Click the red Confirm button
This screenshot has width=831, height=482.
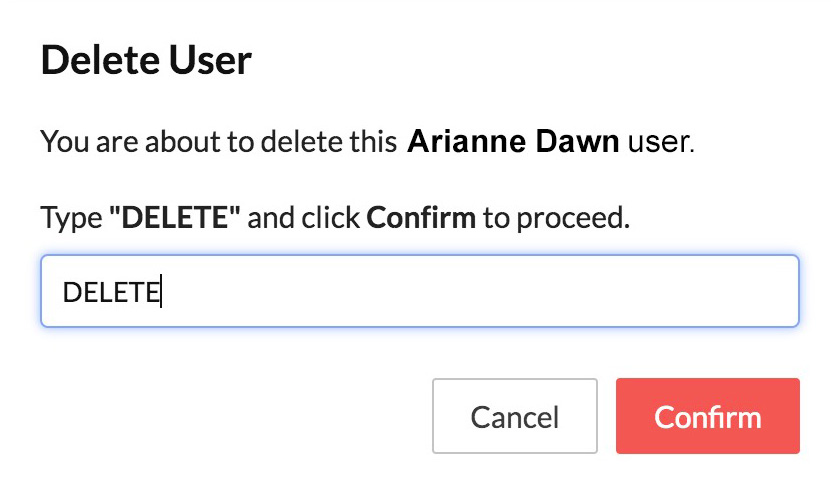(x=708, y=416)
